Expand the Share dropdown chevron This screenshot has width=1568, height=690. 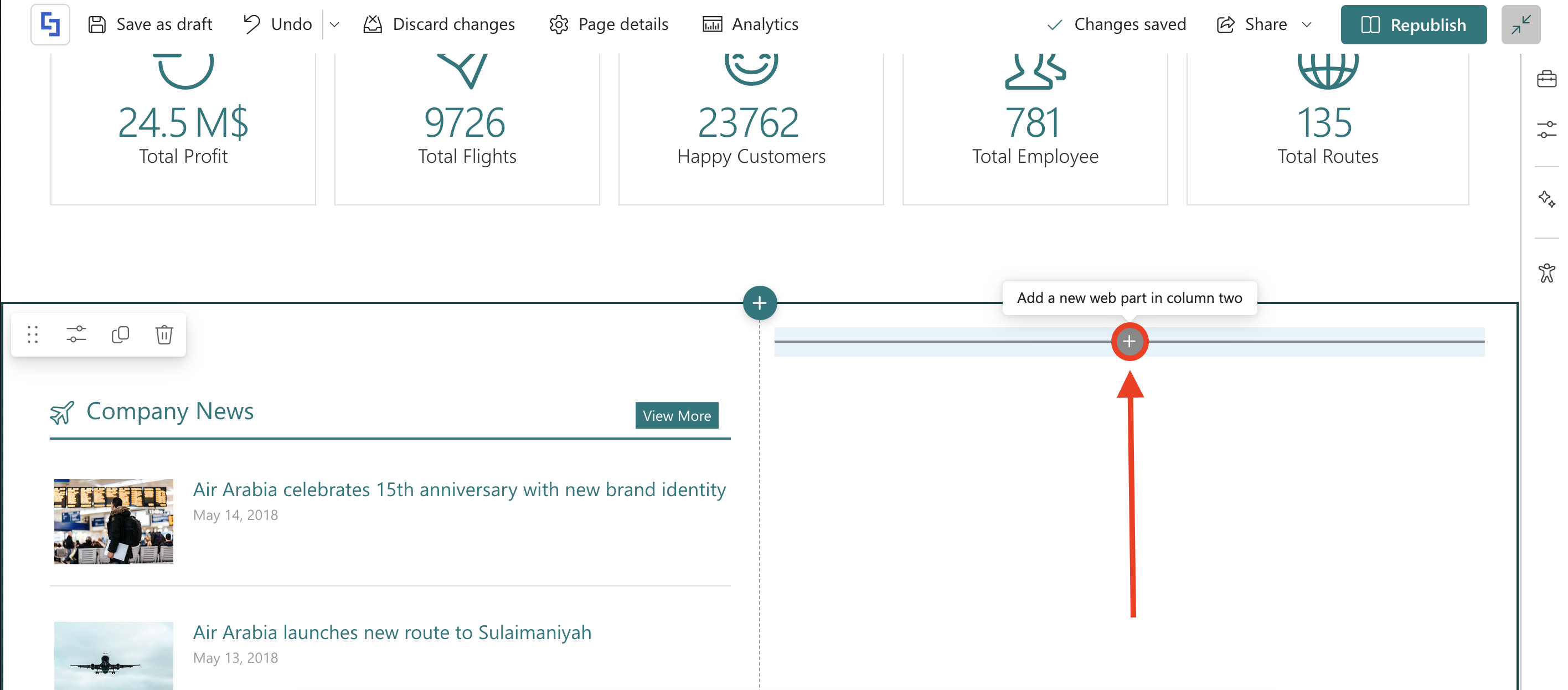1307,24
